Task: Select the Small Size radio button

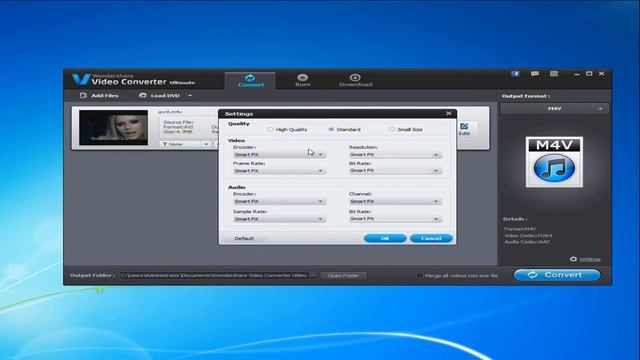Action: coord(392,129)
